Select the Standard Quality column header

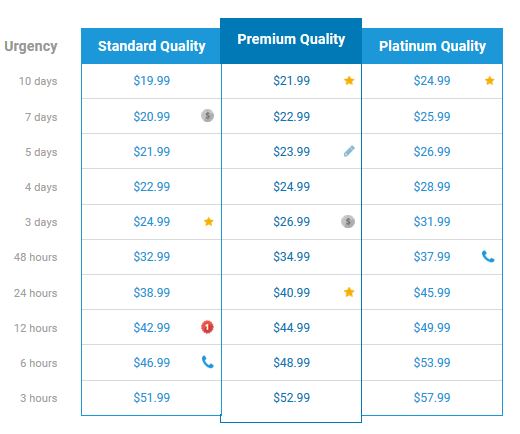[151, 46]
